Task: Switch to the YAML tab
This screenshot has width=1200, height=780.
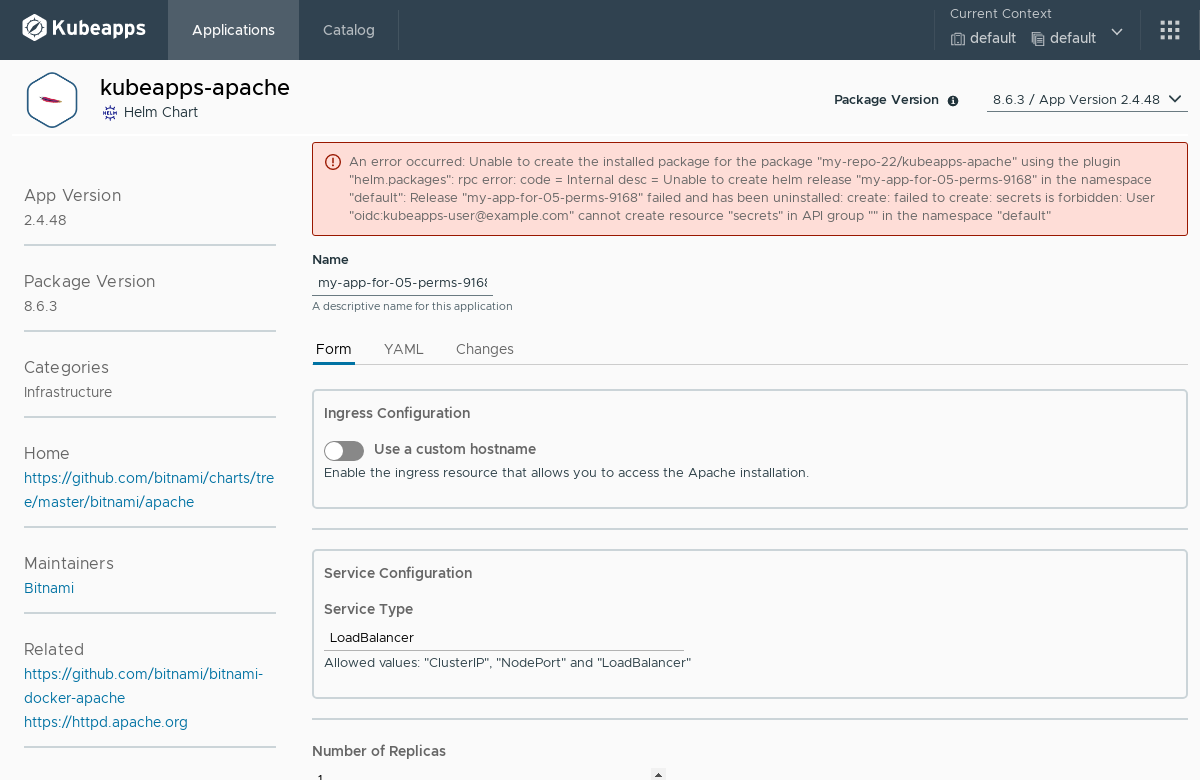Action: click(404, 349)
